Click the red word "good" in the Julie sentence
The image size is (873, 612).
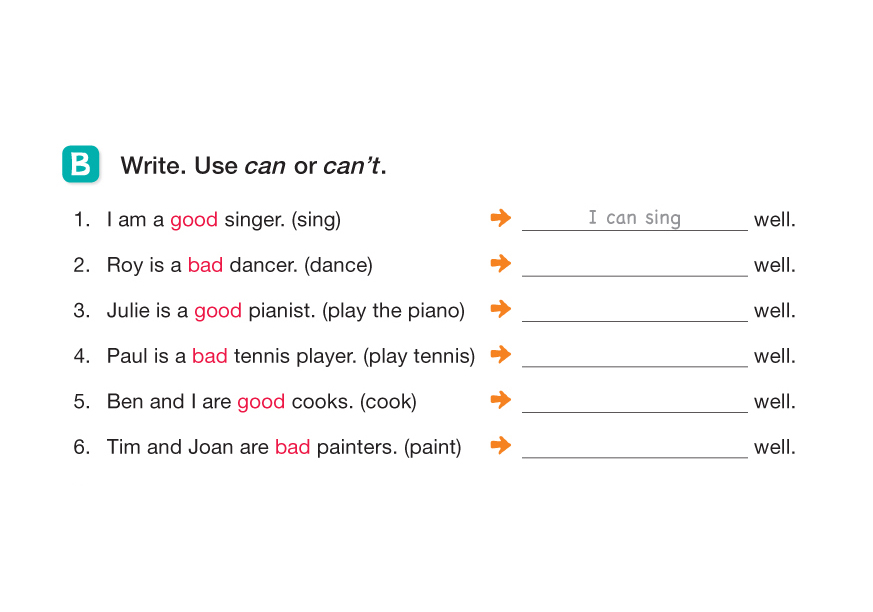point(218,311)
